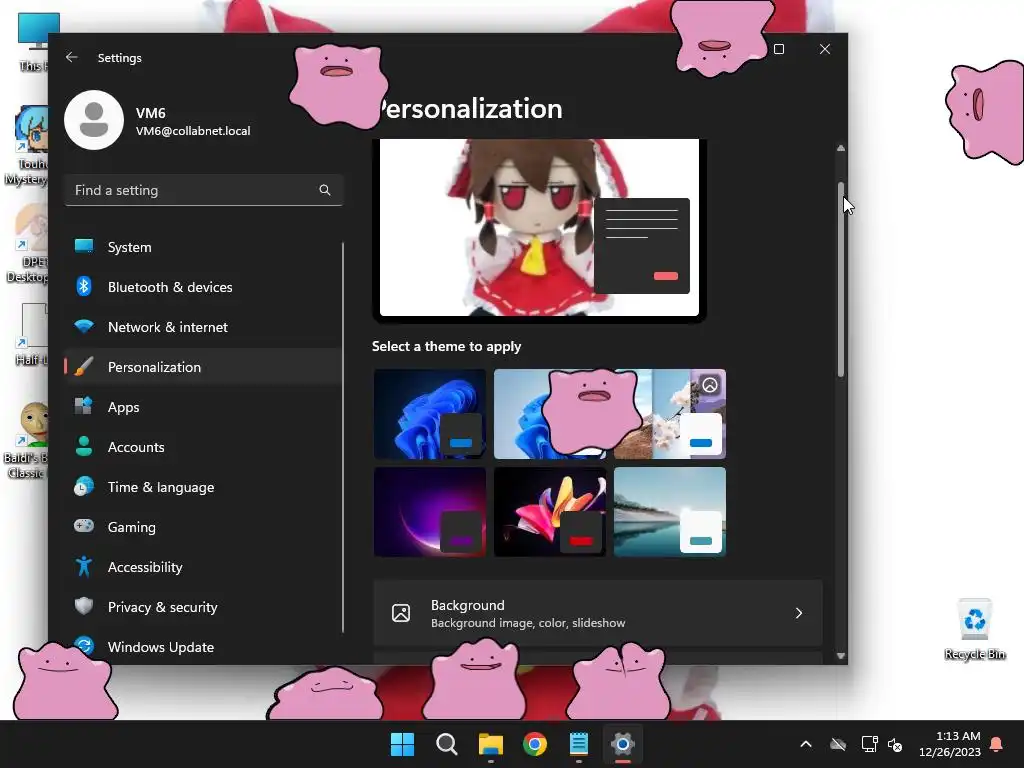Click the magnifier icon in Find a setting
1024x768 pixels.
[x=325, y=190]
